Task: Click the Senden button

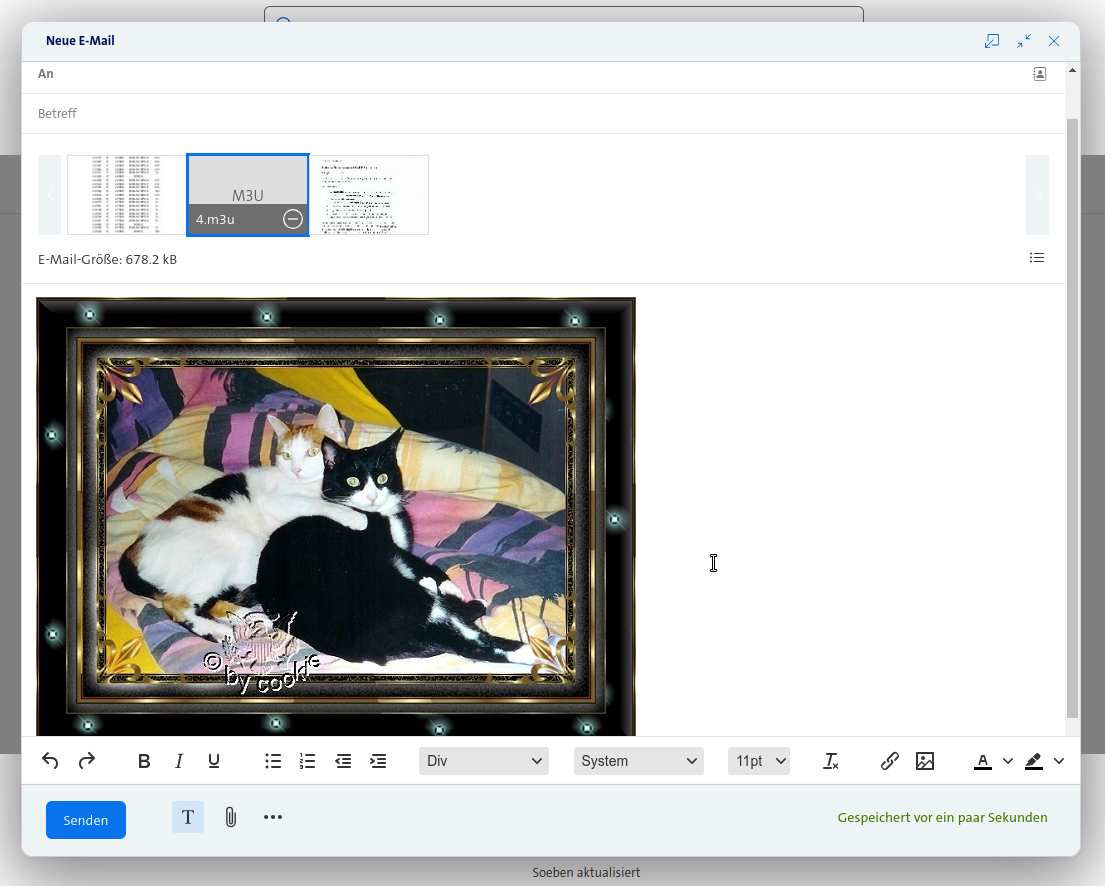Action: (86, 820)
